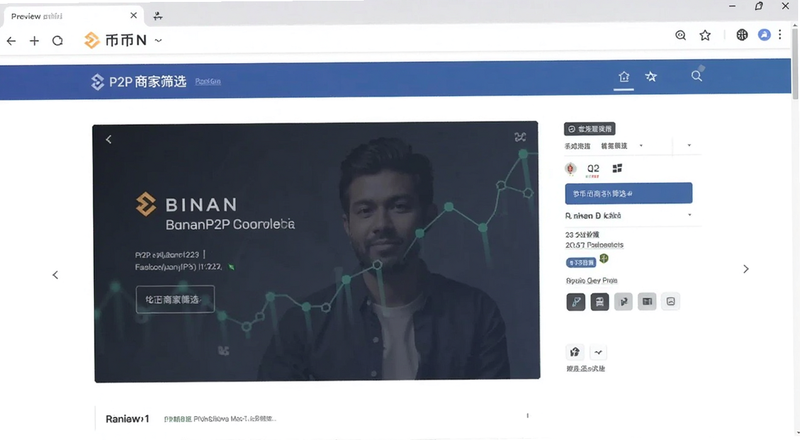800x440 pixels.
Task: Select the fourth gray icon tile in the icon row
Action: point(647,302)
